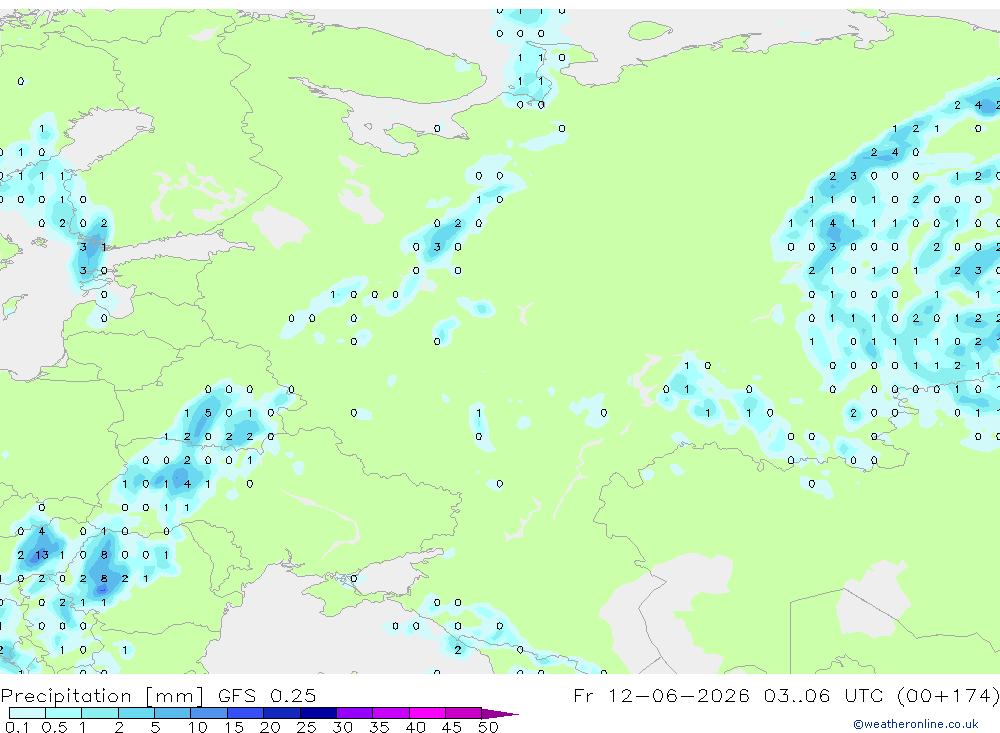Click the 13 mm precipitation value on map

(x=41, y=555)
